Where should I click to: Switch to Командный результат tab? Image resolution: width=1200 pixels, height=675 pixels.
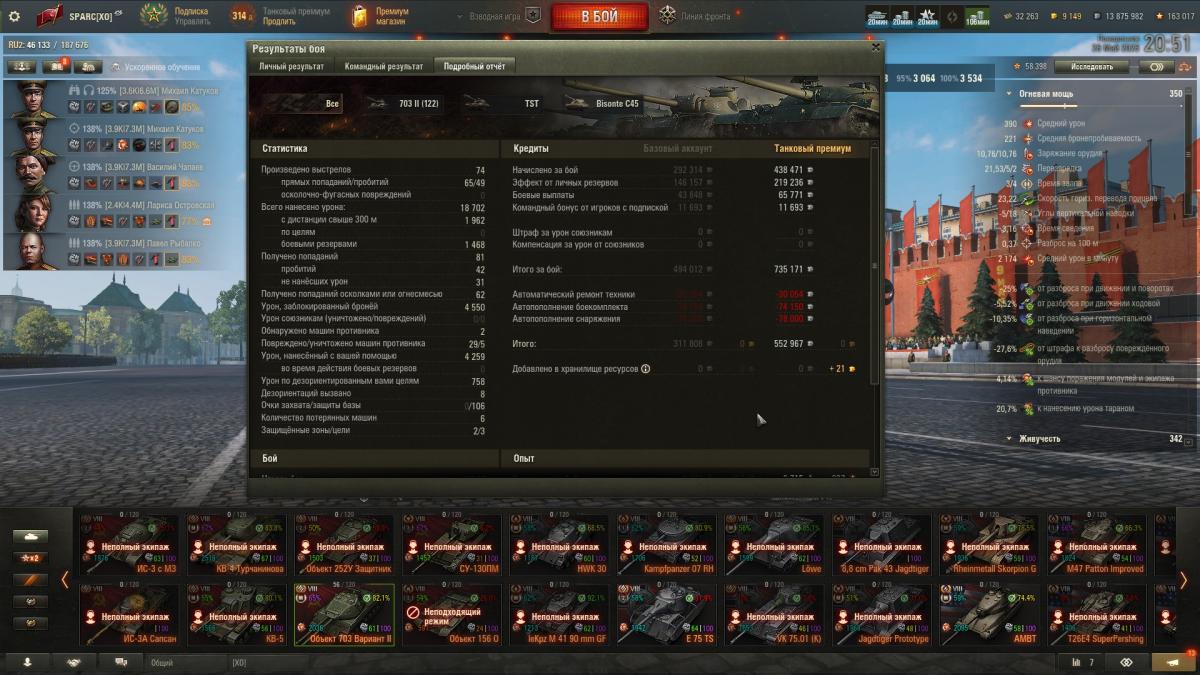click(x=384, y=66)
